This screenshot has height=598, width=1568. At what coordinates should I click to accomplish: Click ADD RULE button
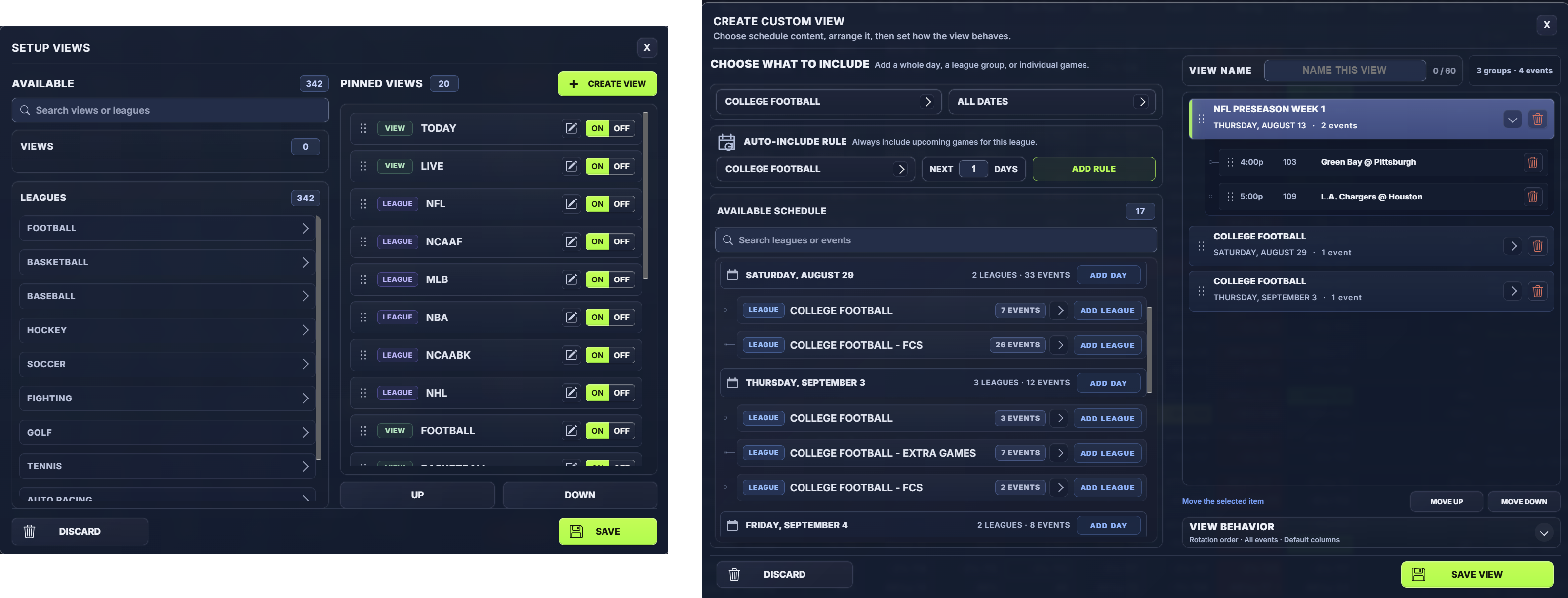[1093, 169]
